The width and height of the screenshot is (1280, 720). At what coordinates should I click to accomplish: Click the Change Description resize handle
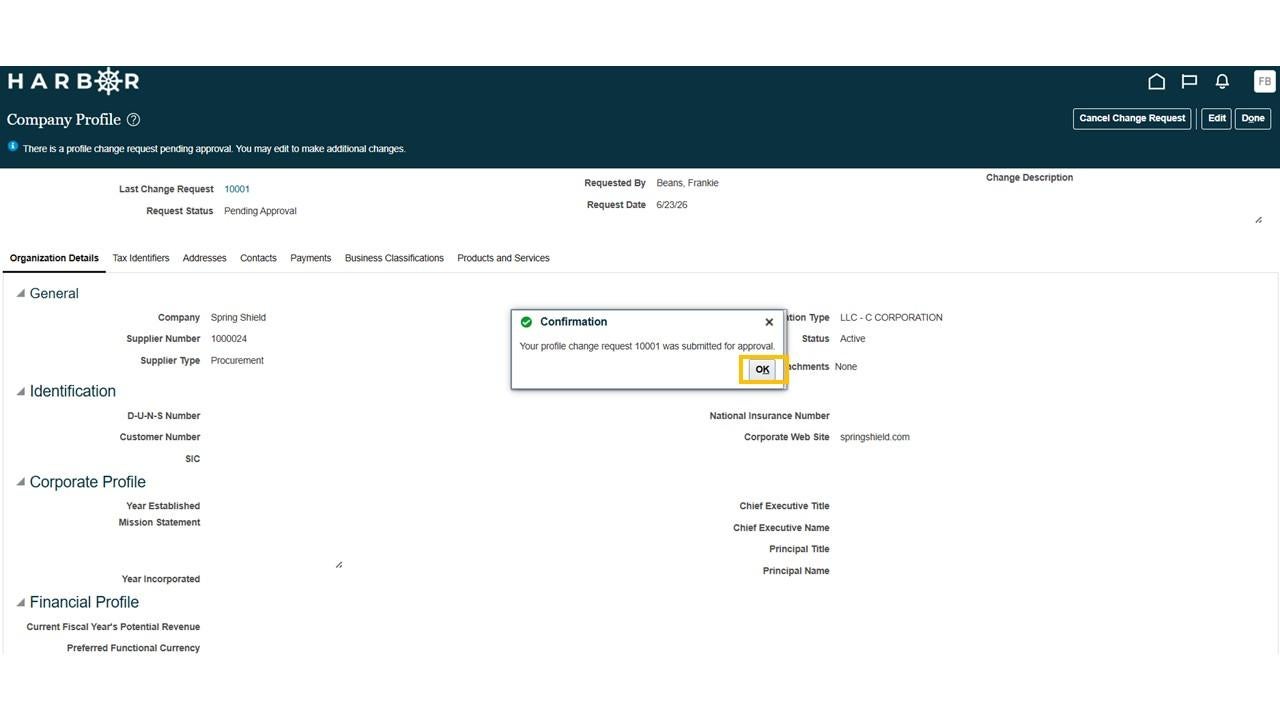pyautogui.click(x=1258, y=220)
